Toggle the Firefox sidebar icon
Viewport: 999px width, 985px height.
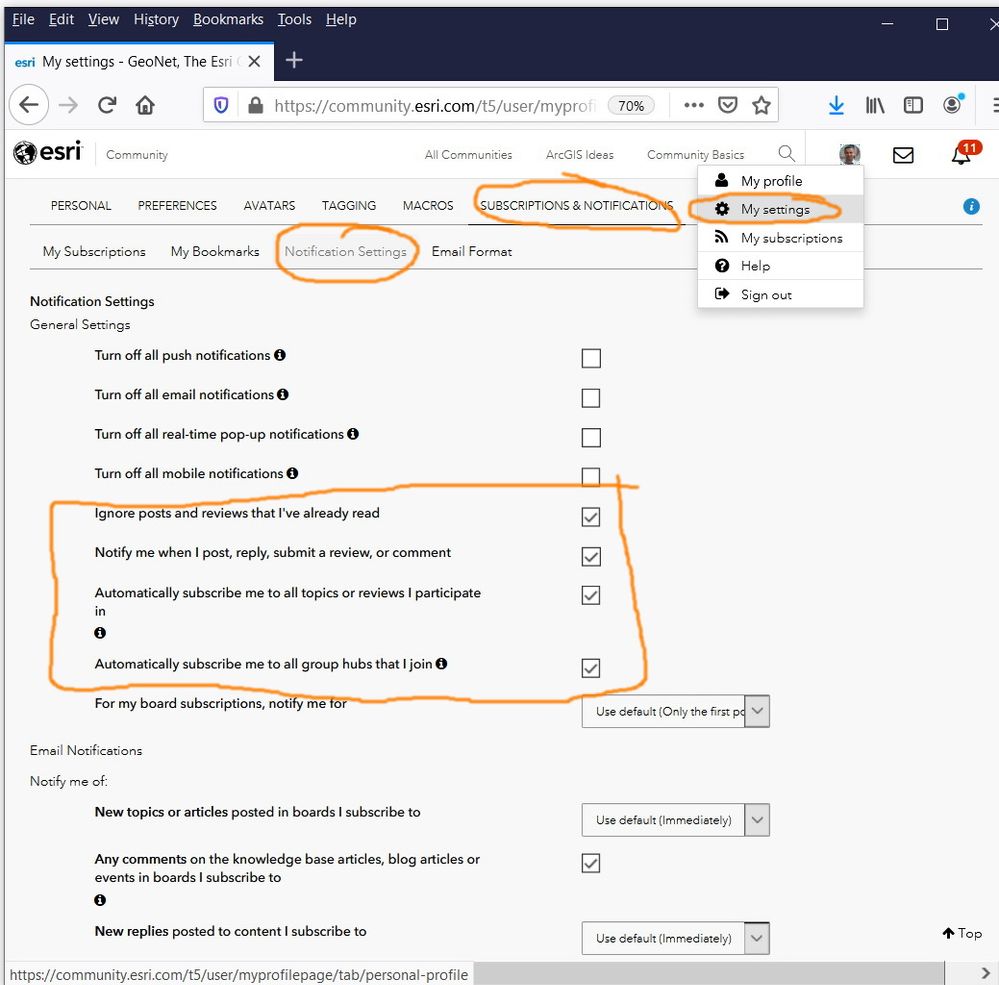coord(913,105)
